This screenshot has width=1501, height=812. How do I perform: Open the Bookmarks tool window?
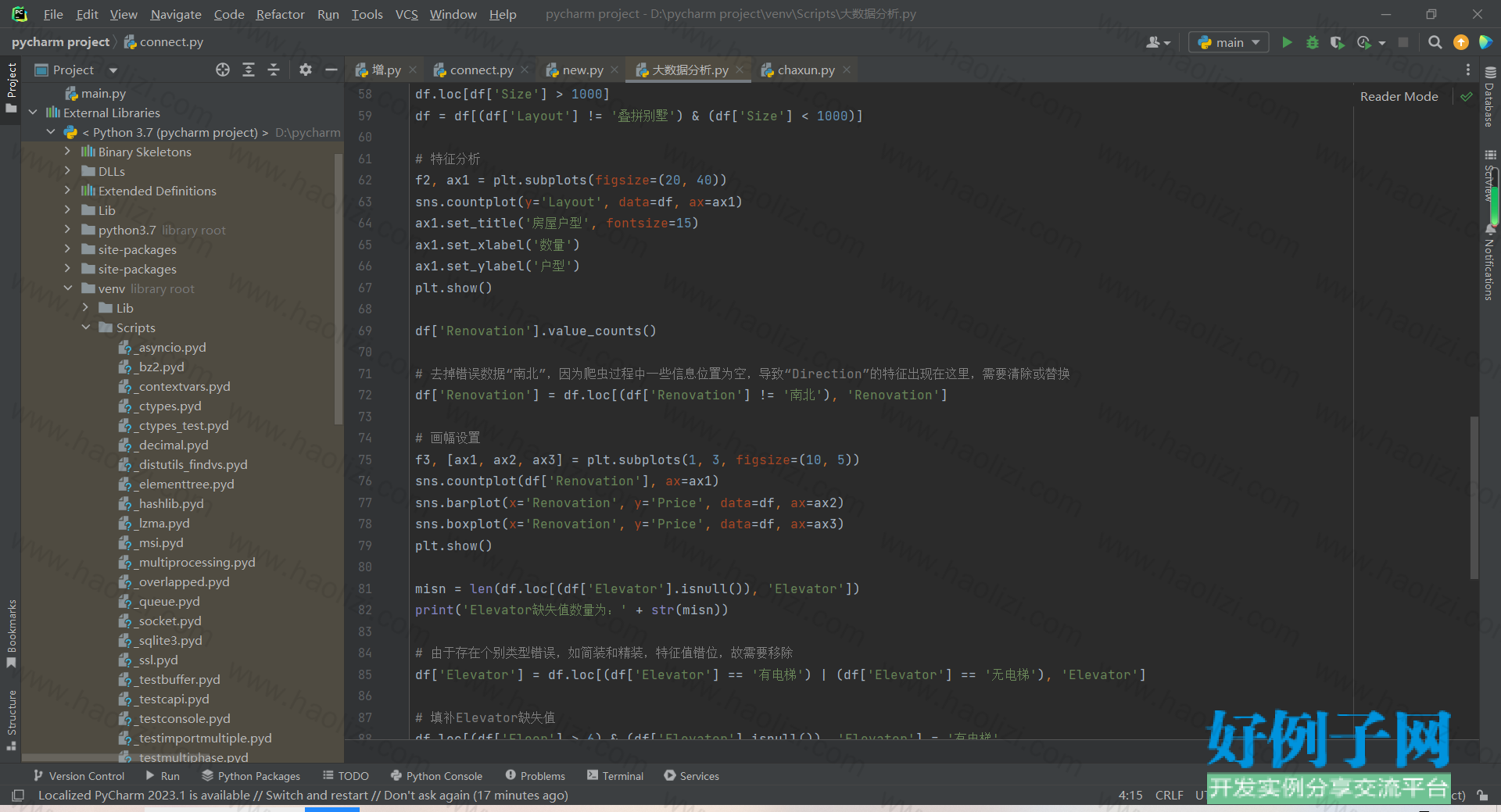11,634
